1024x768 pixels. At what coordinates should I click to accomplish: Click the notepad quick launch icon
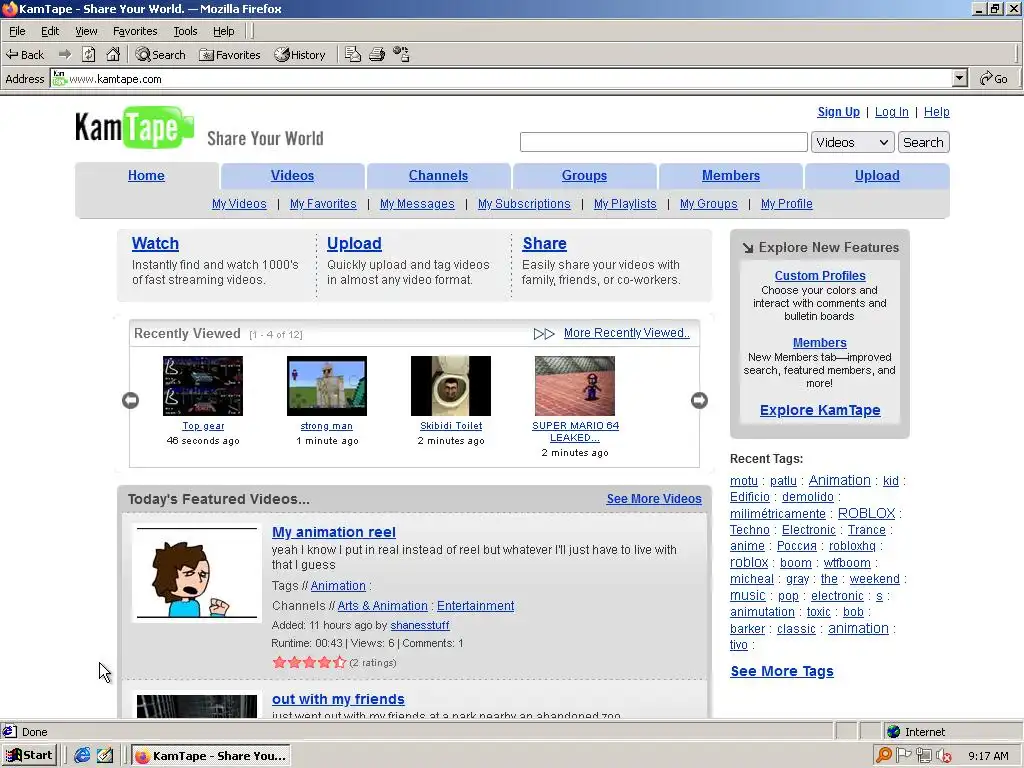tap(105, 756)
